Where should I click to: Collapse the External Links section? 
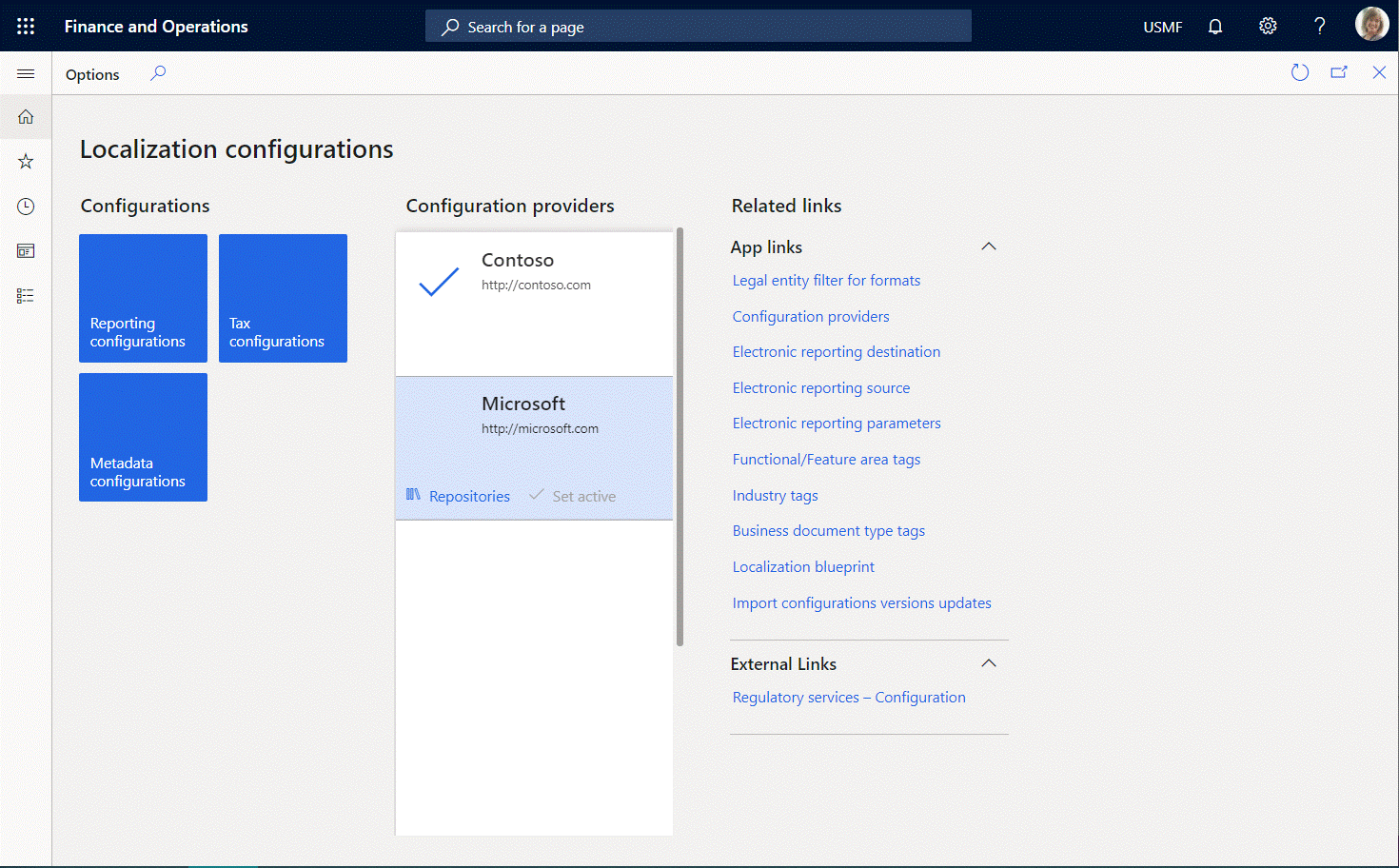click(989, 663)
